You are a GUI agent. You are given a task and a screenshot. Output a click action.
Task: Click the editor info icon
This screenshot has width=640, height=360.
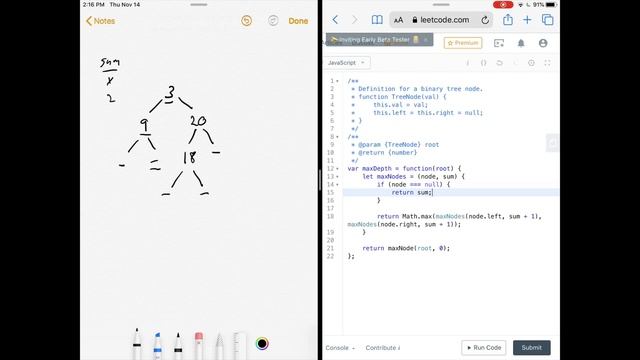pos(468,63)
